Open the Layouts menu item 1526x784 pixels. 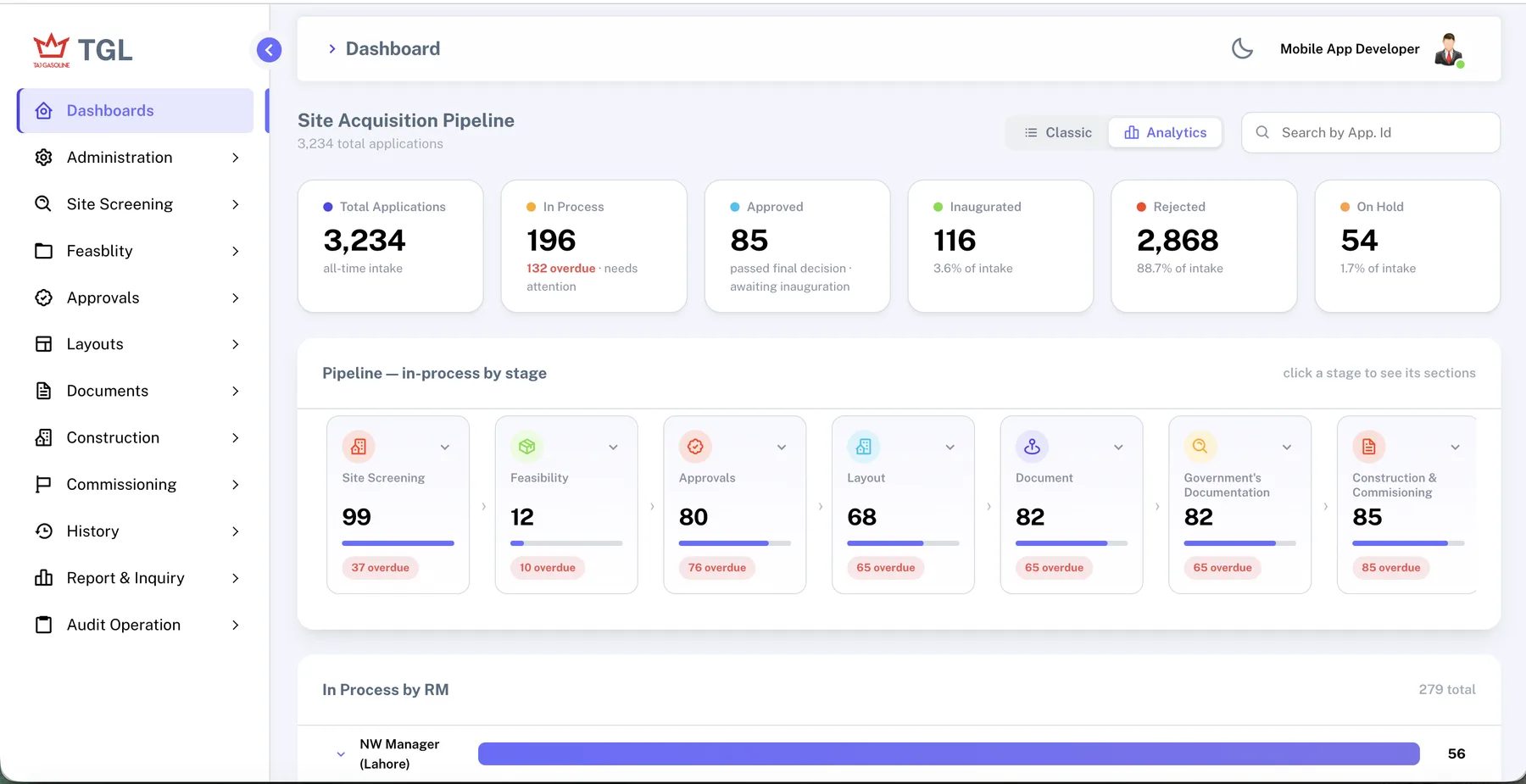(x=136, y=344)
